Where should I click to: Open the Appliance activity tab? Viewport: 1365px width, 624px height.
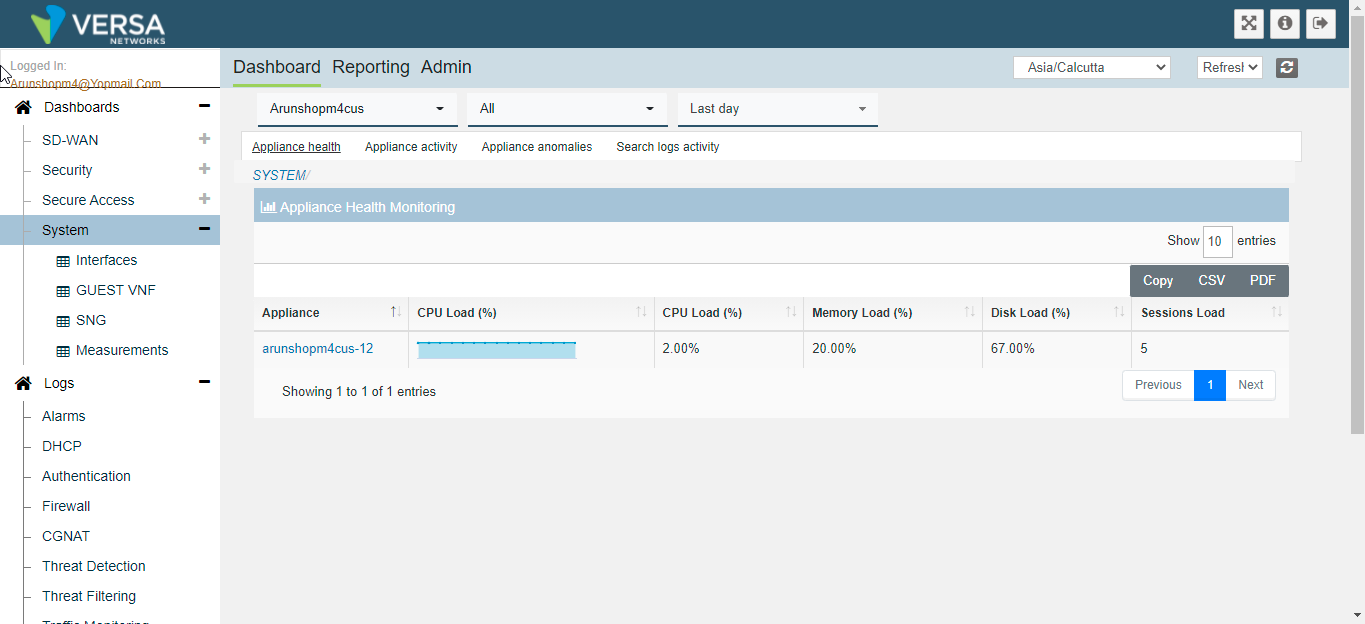(x=410, y=146)
